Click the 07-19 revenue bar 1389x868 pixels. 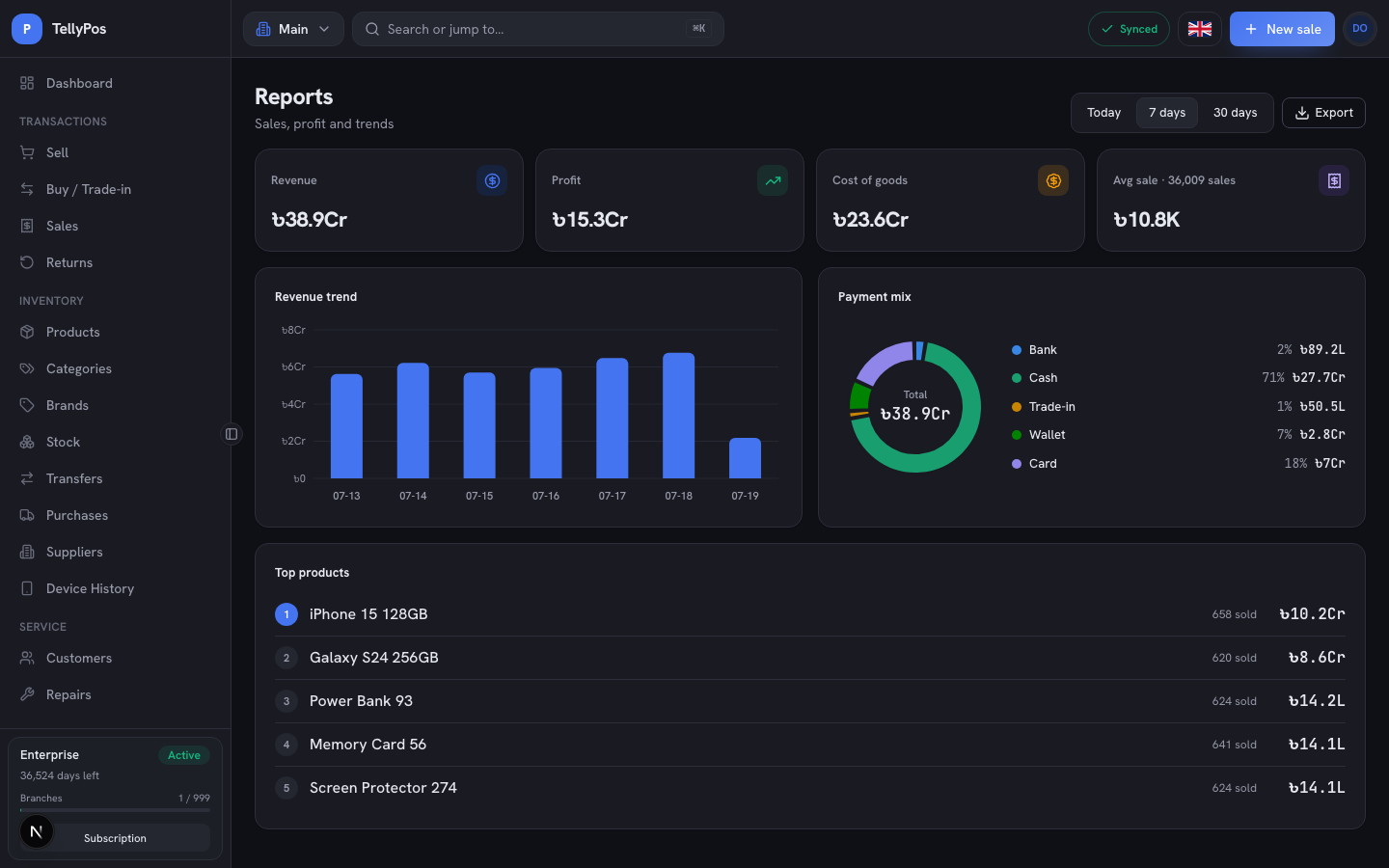[745, 458]
